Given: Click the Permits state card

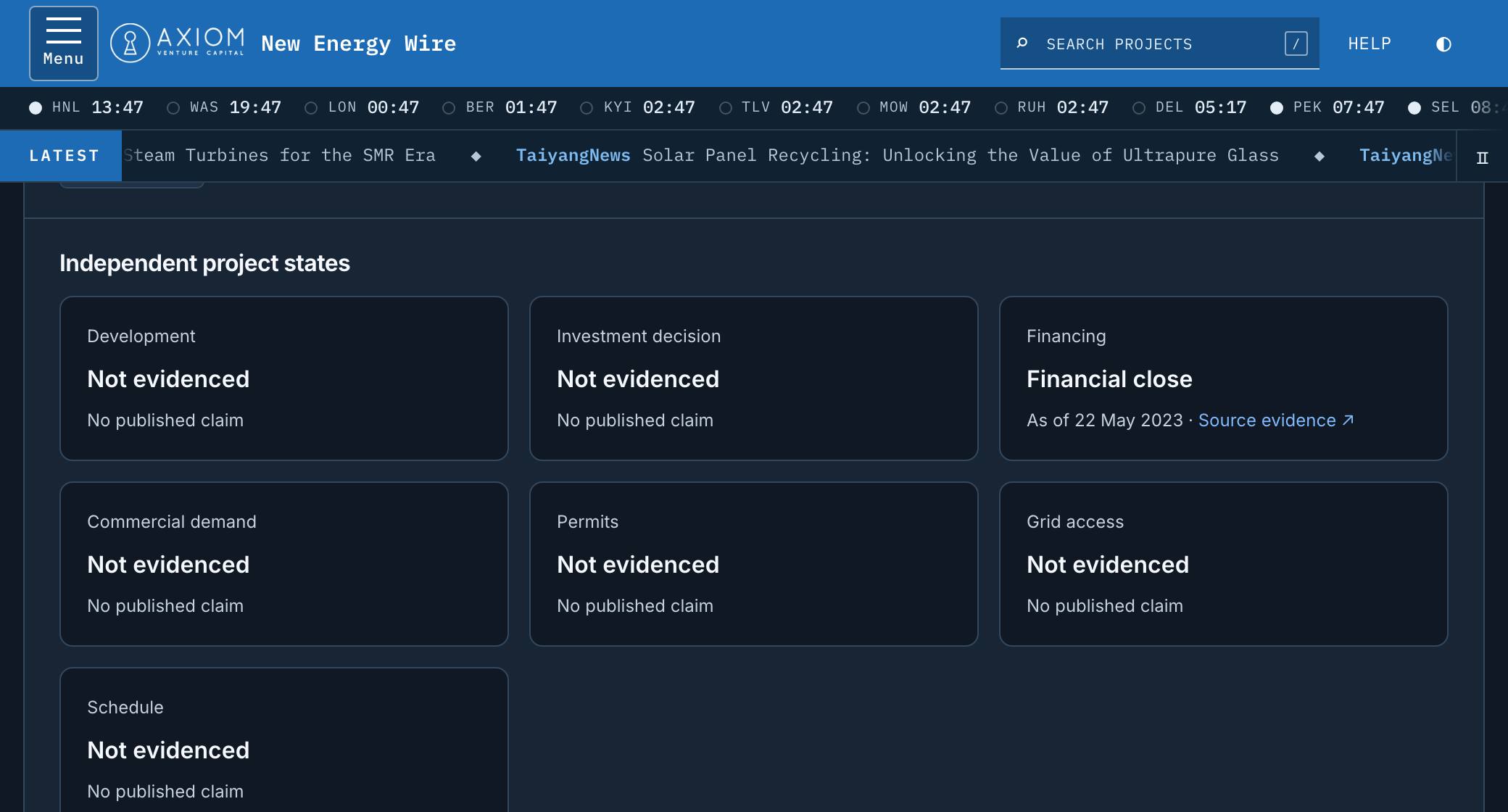Looking at the screenshot, I should tap(754, 564).
